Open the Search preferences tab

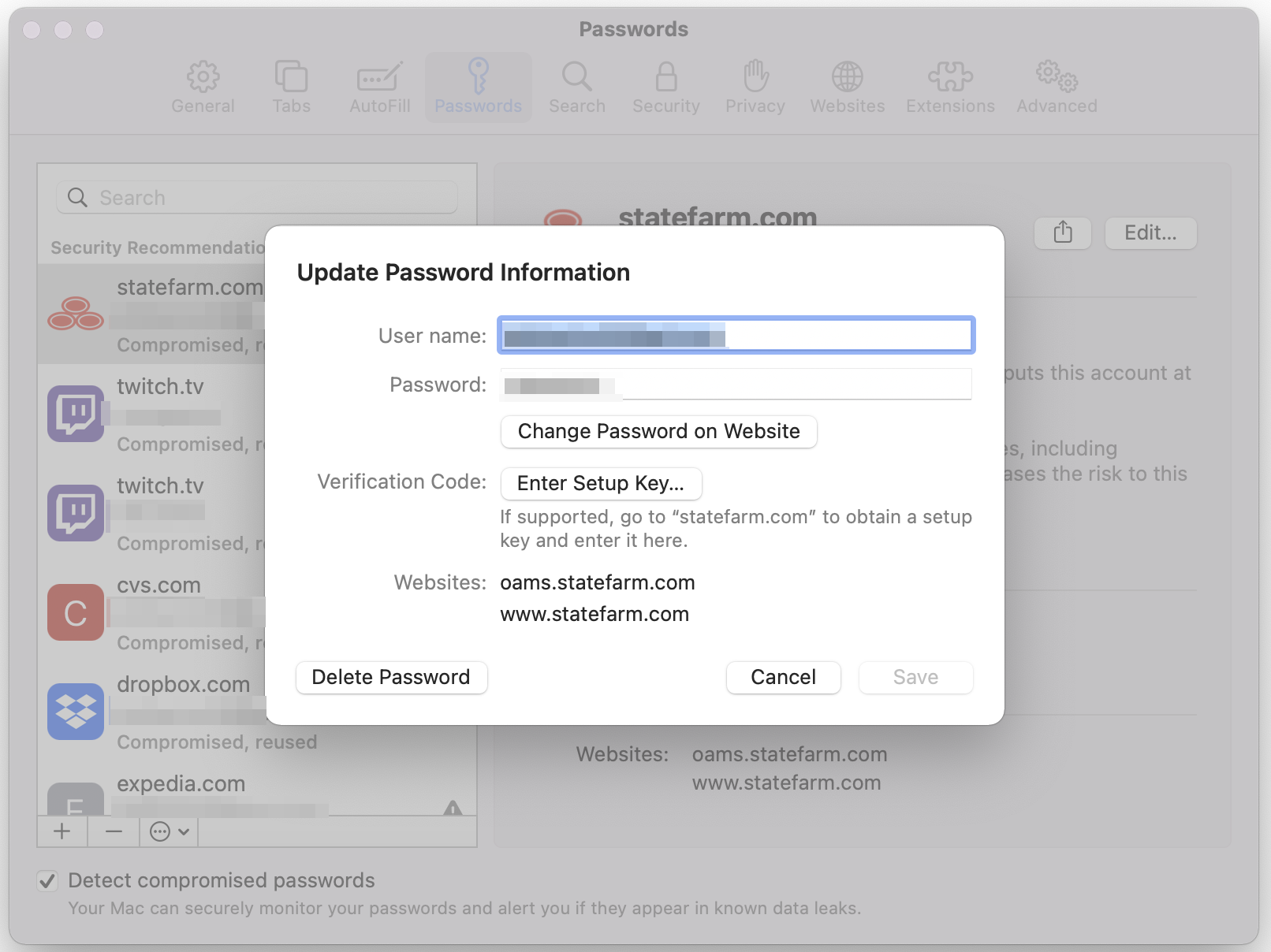point(577,87)
